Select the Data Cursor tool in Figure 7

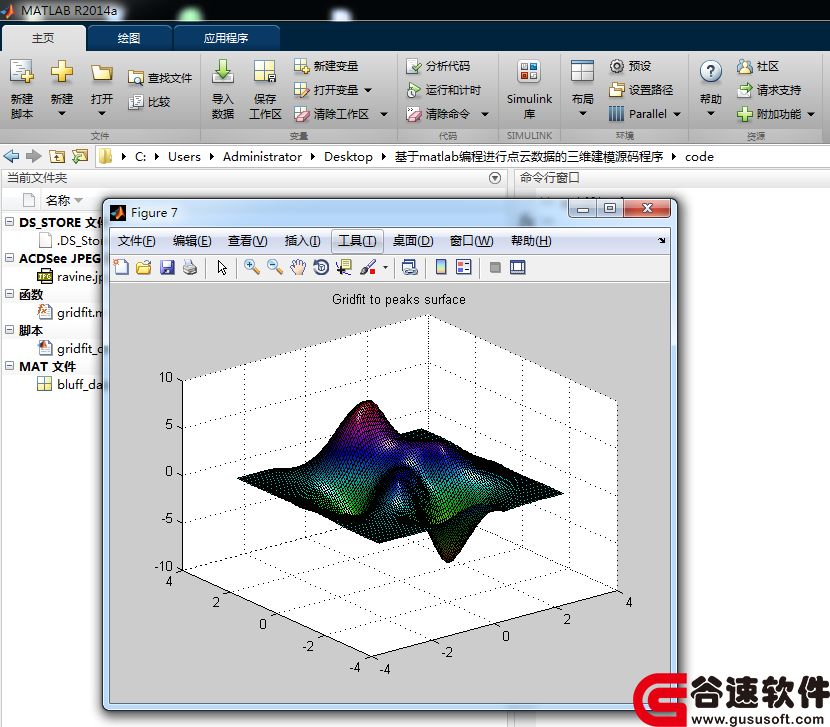point(344,267)
